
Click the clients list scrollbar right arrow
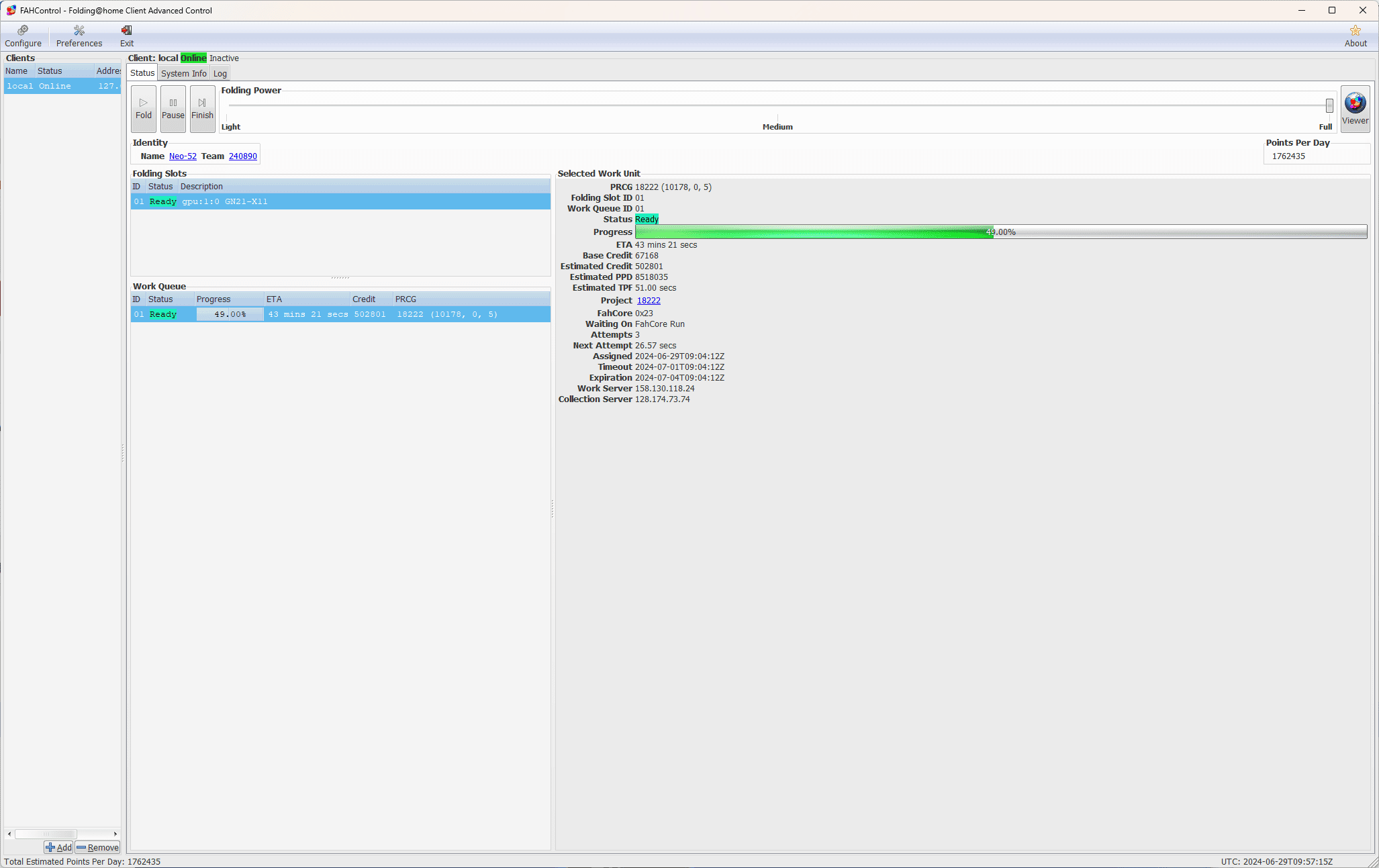115,834
